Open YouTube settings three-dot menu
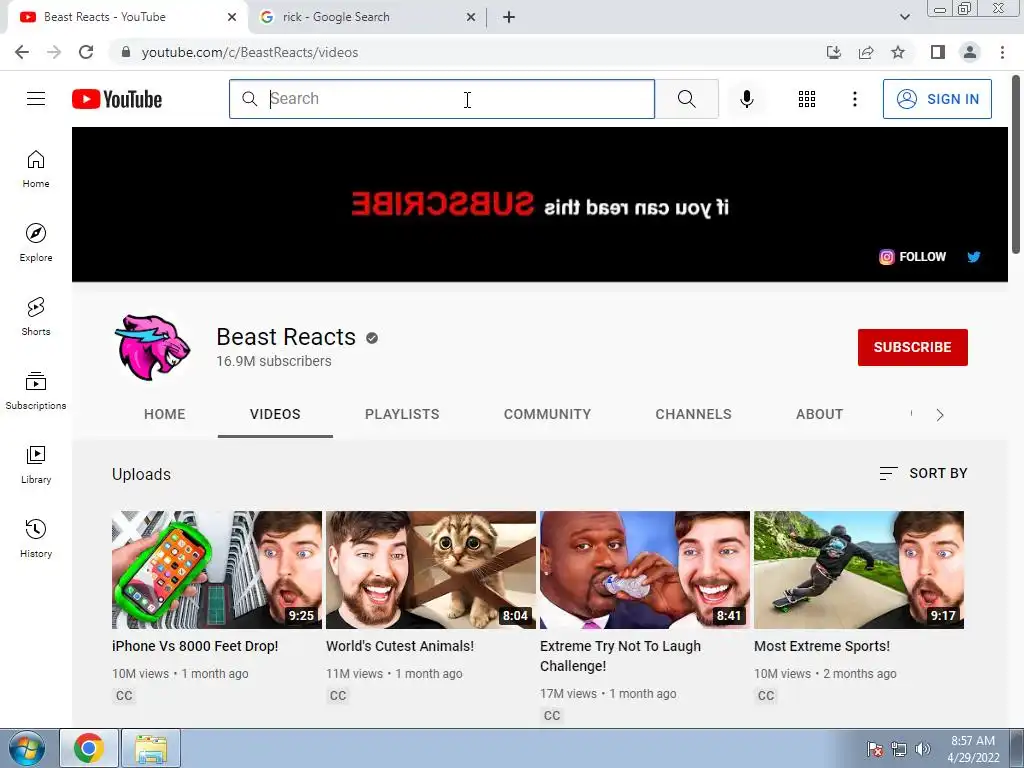1024x768 pixels. pos(854,99)
